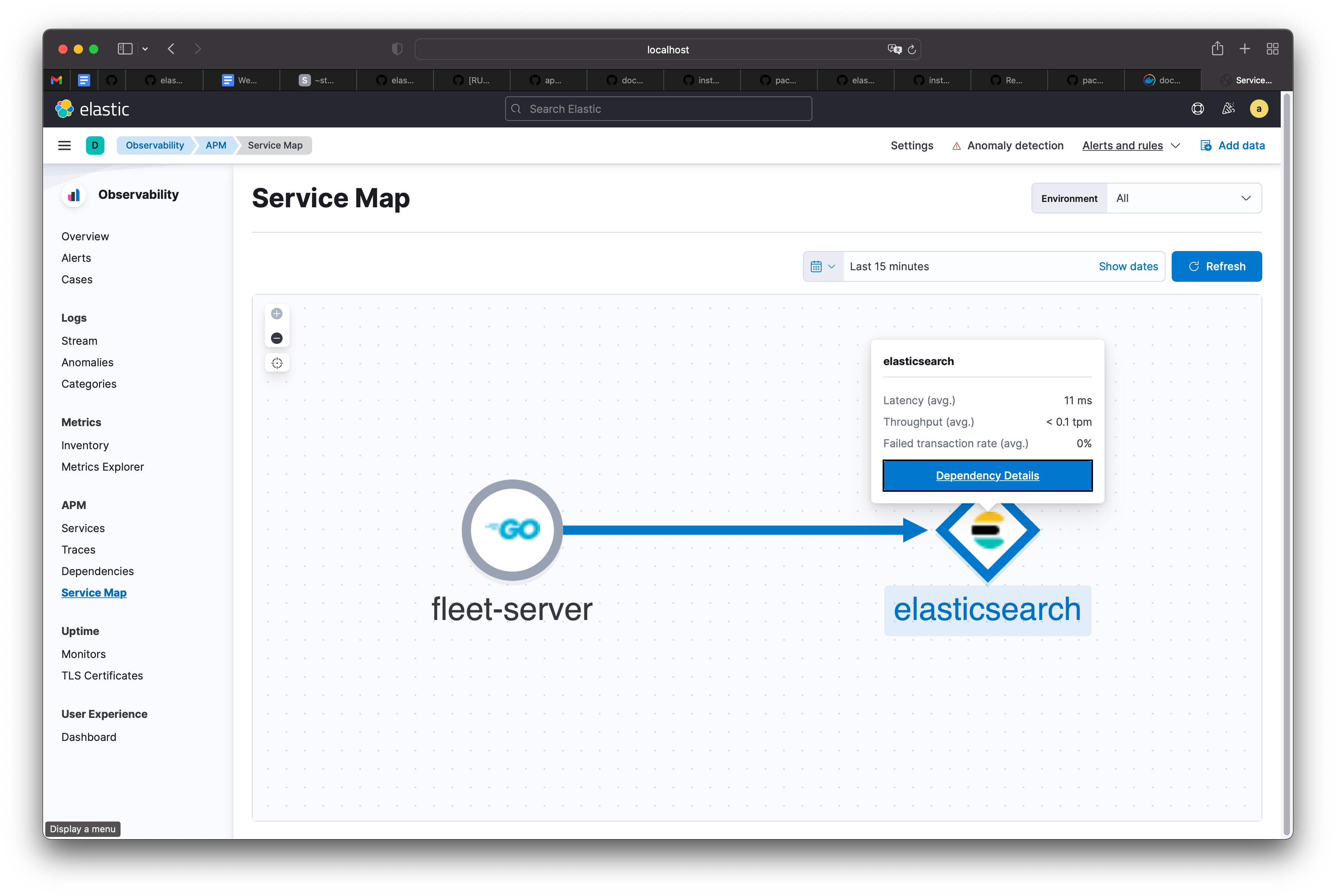Viewport: 1336px width, 896px height.
Task: Focus the Search Elastic input field
Action: (658, 109)
